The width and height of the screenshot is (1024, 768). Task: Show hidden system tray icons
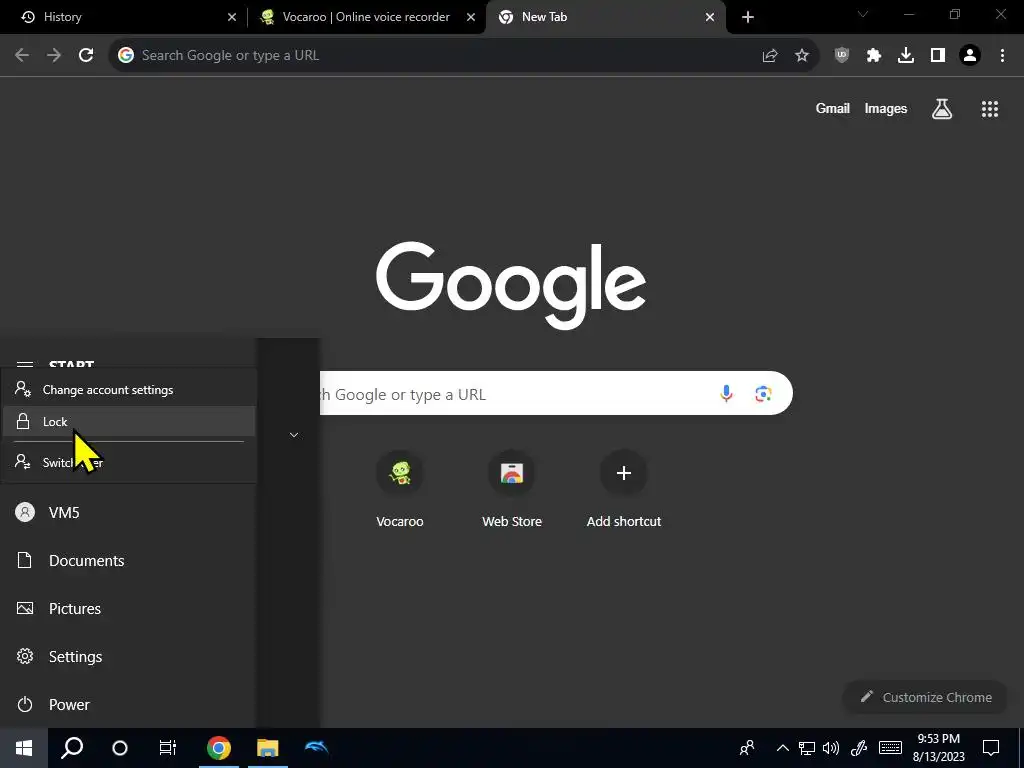coord(782,748)
